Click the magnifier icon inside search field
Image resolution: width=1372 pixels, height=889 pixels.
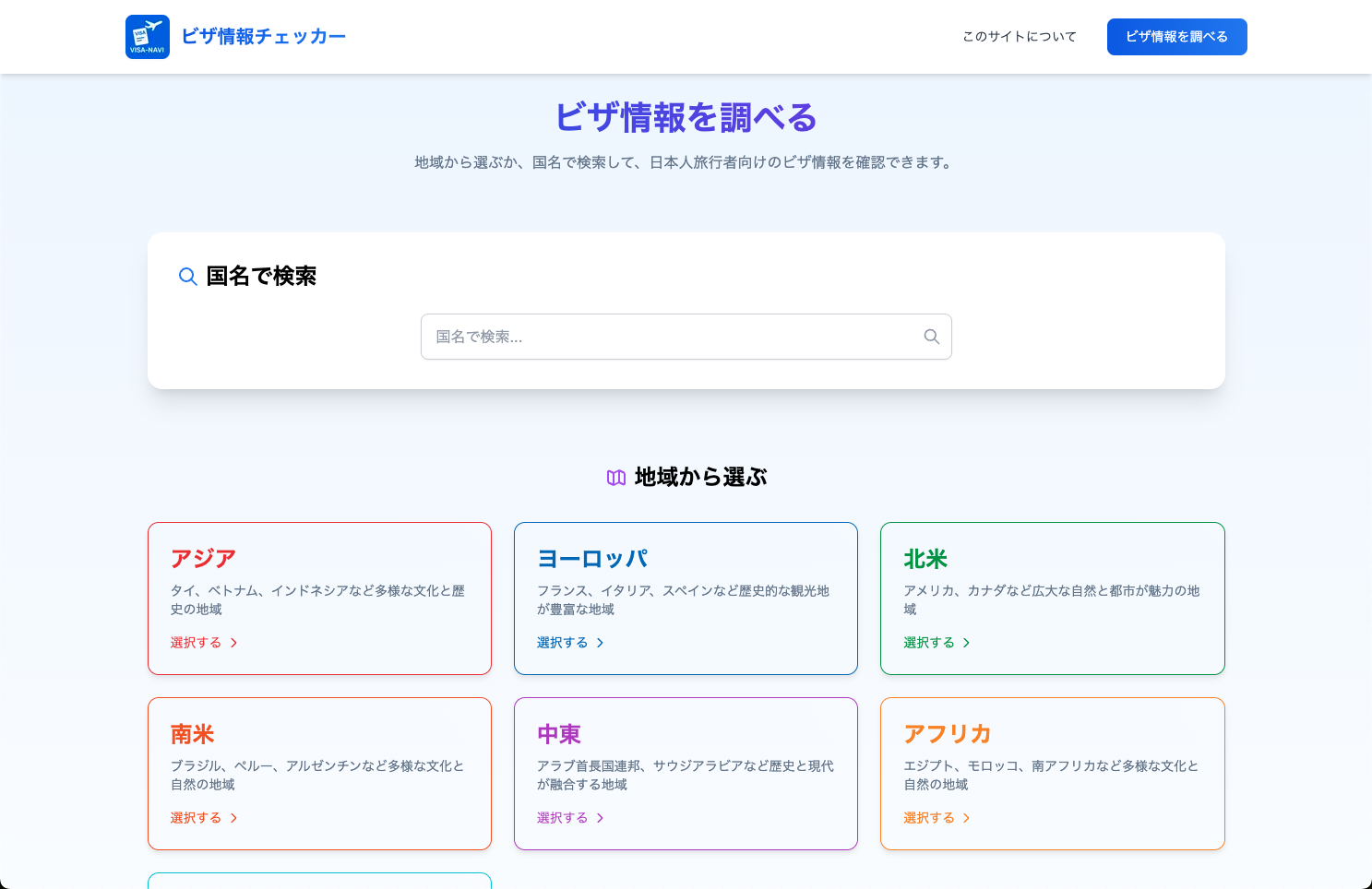click(931, 337)
